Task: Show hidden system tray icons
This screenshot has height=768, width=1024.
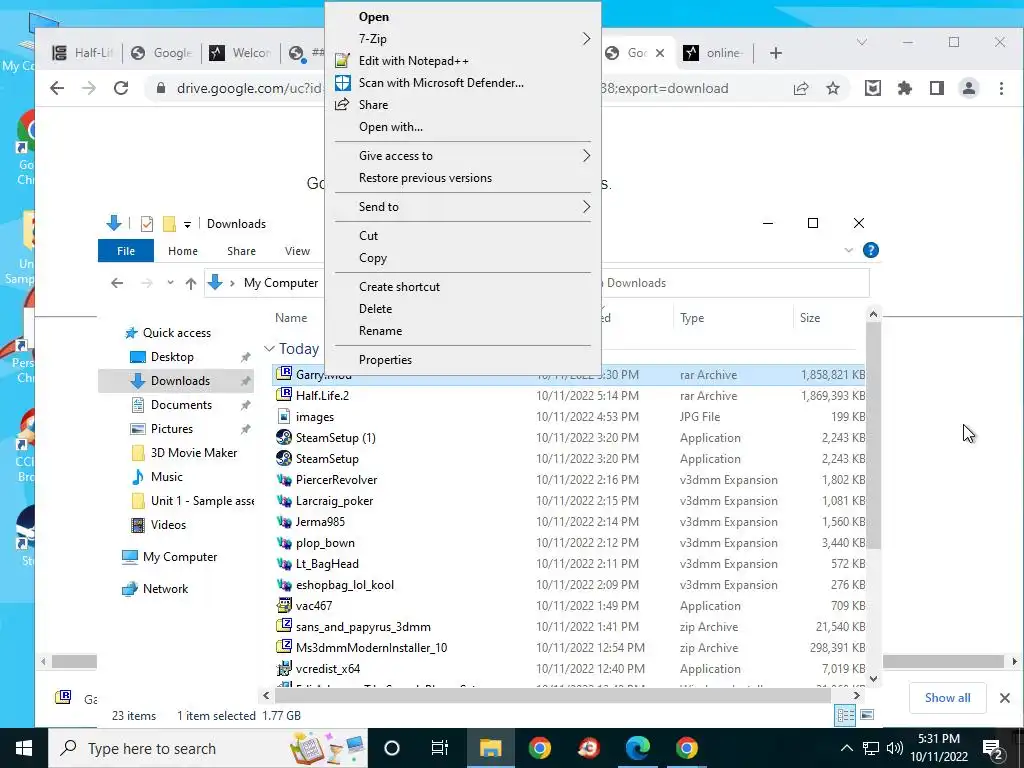Action: coord(846,748)
